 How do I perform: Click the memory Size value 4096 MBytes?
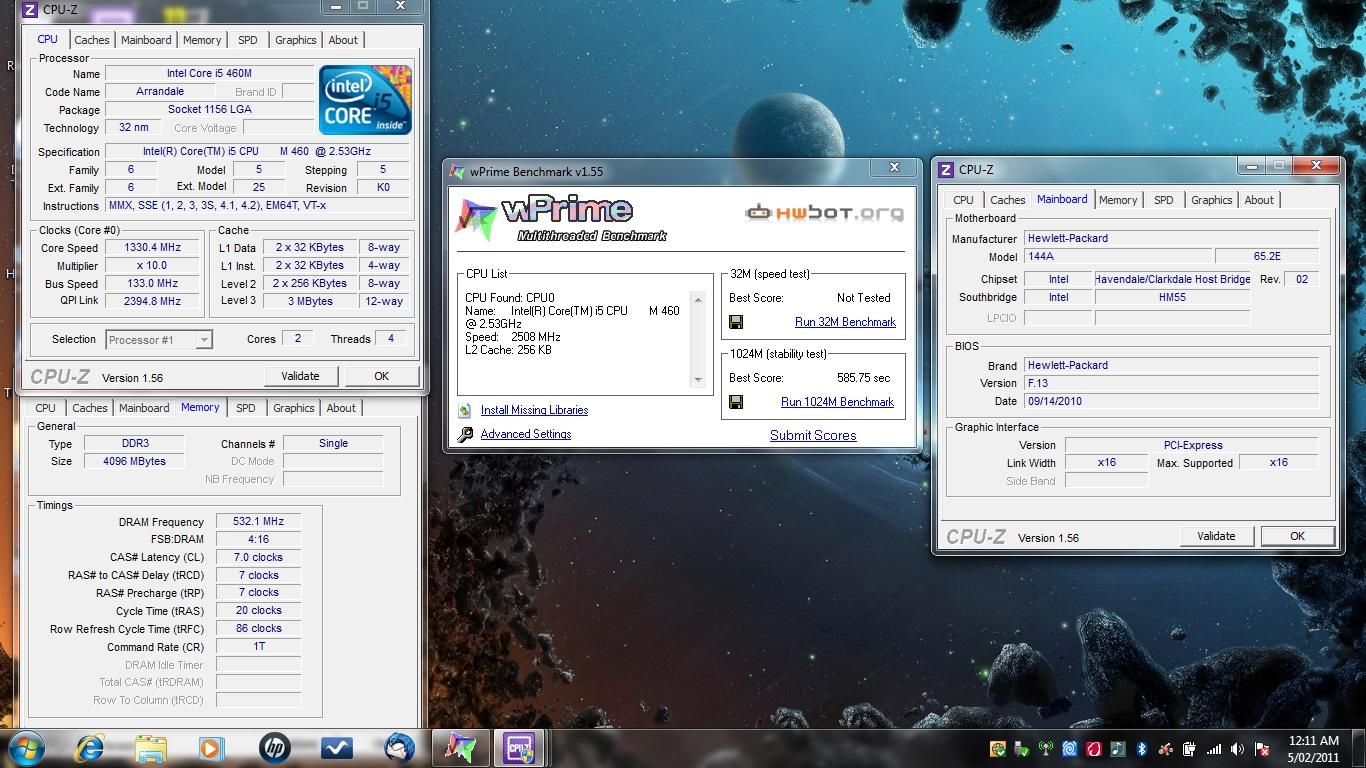coord(134,461)
